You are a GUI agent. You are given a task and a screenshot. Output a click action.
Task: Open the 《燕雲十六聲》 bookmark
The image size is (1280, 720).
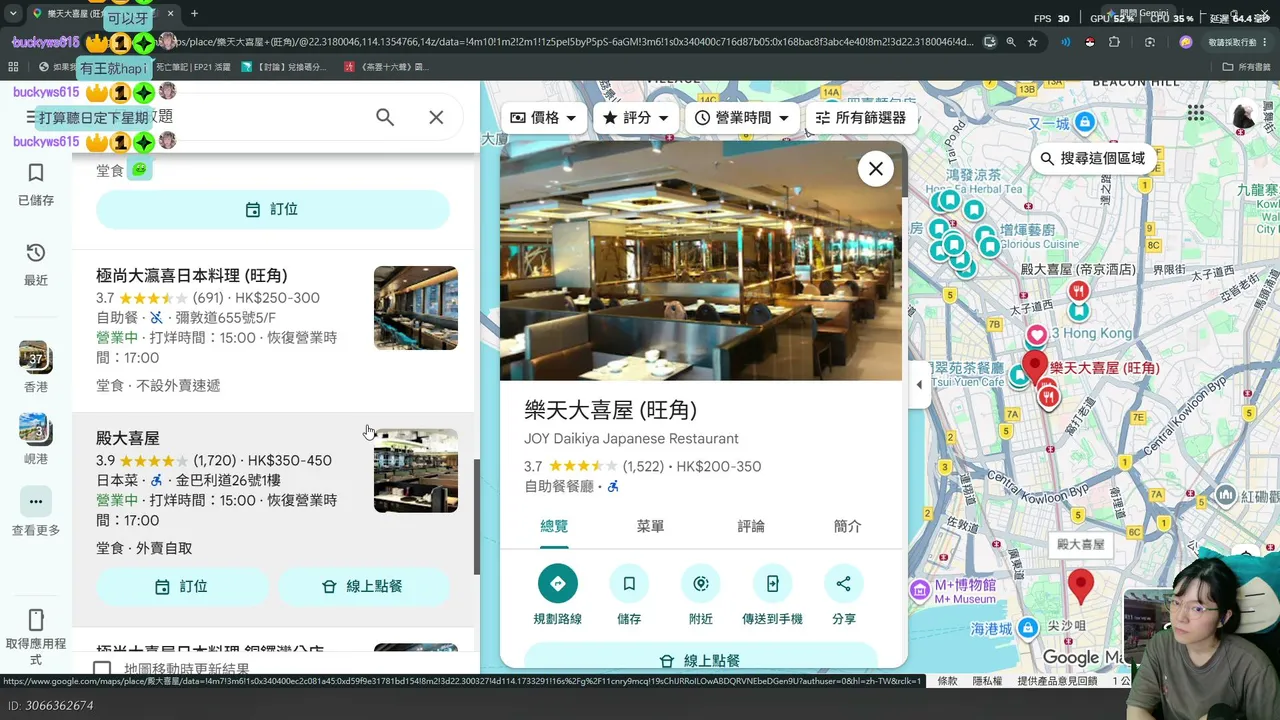pyautogui.click(x=385, y=67)
